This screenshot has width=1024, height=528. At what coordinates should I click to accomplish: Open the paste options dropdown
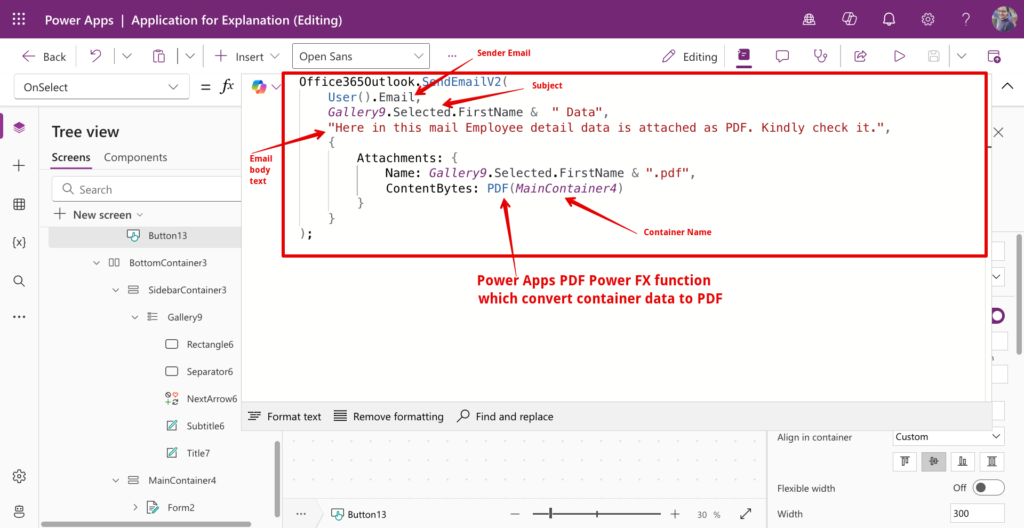click(189, 56)
